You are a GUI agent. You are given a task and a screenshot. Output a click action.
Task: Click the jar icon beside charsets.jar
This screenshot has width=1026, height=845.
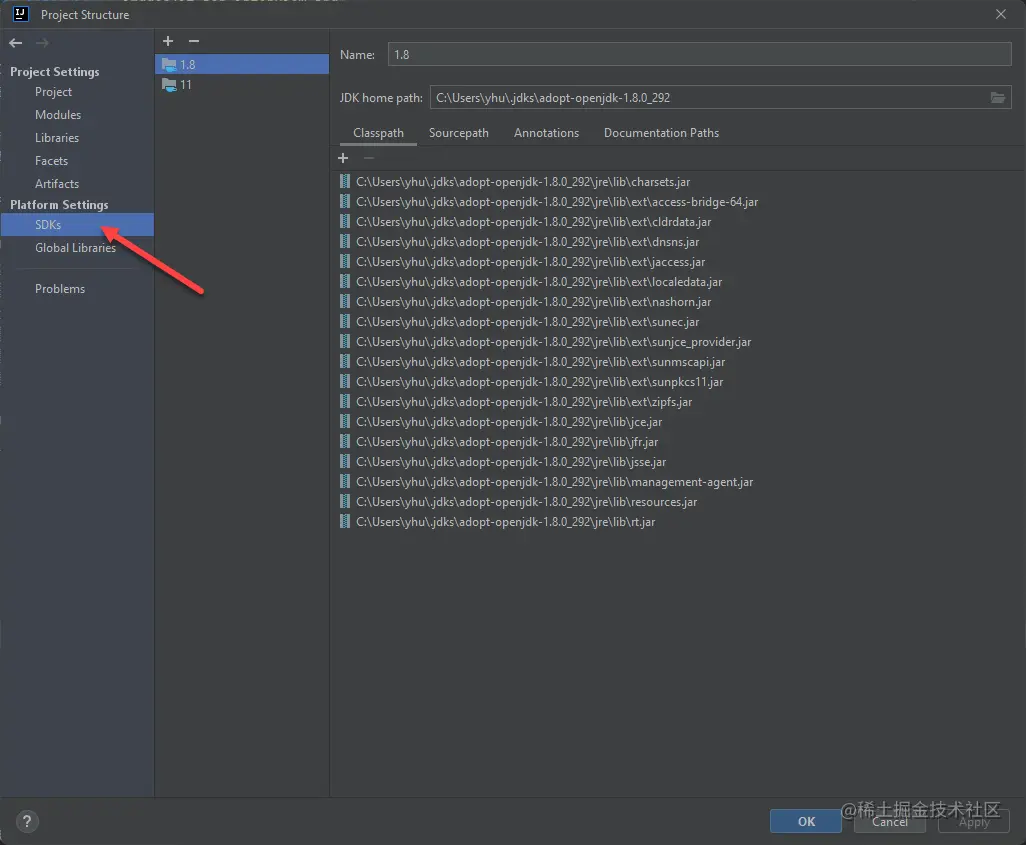click(345, 181)
